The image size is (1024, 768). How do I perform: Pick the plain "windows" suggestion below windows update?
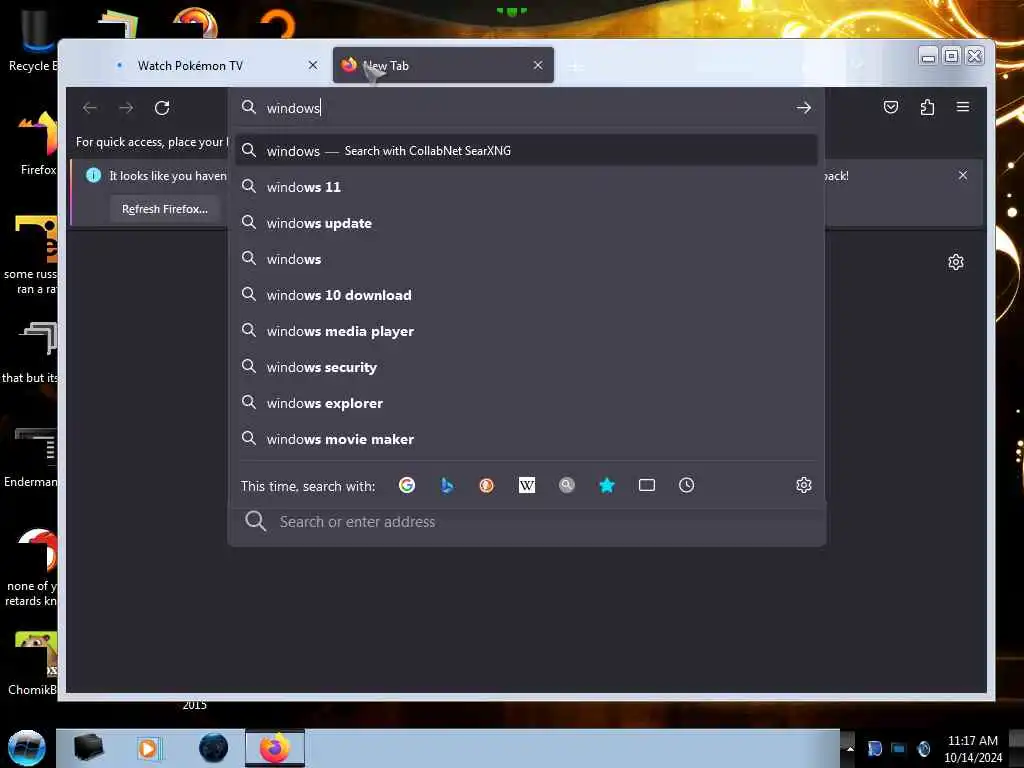tap(526, 259)
